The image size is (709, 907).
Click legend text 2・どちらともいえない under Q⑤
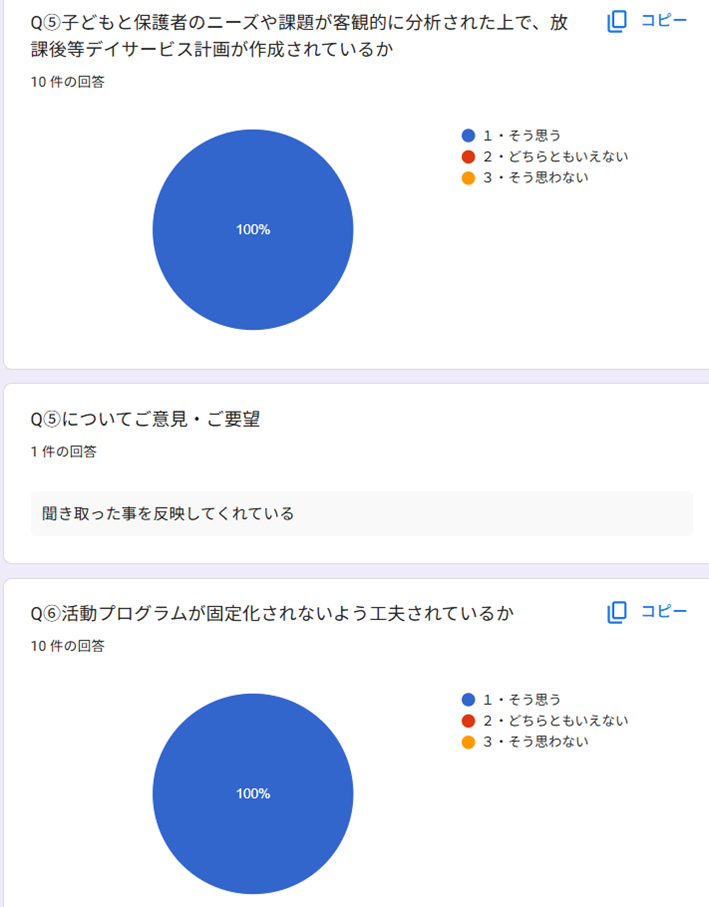click(x=555, y=156)
